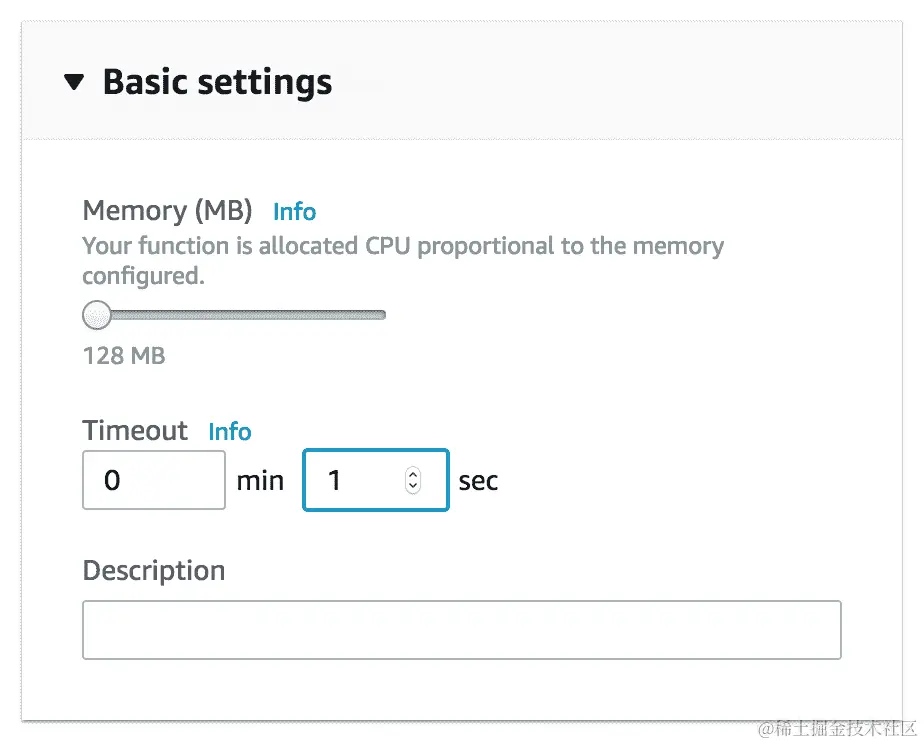Open the Info link beside Memory (MB)
The height and width of the screenshot is (745, 924).
coord(294,212)
